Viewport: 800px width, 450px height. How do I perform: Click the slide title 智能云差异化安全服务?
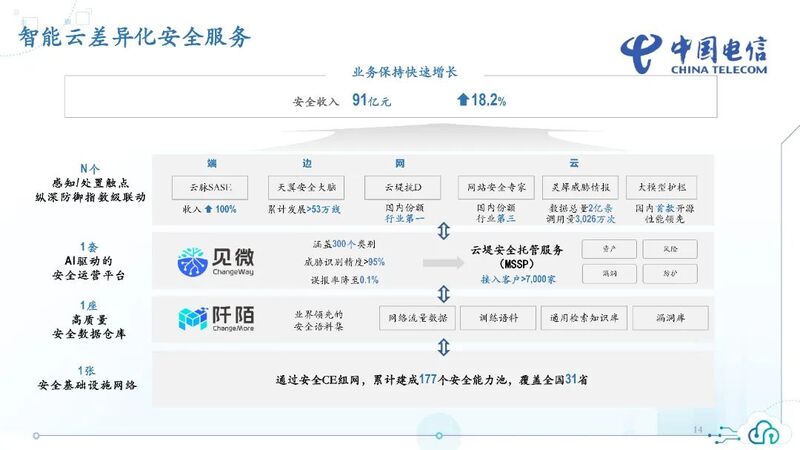coord(135,37)
